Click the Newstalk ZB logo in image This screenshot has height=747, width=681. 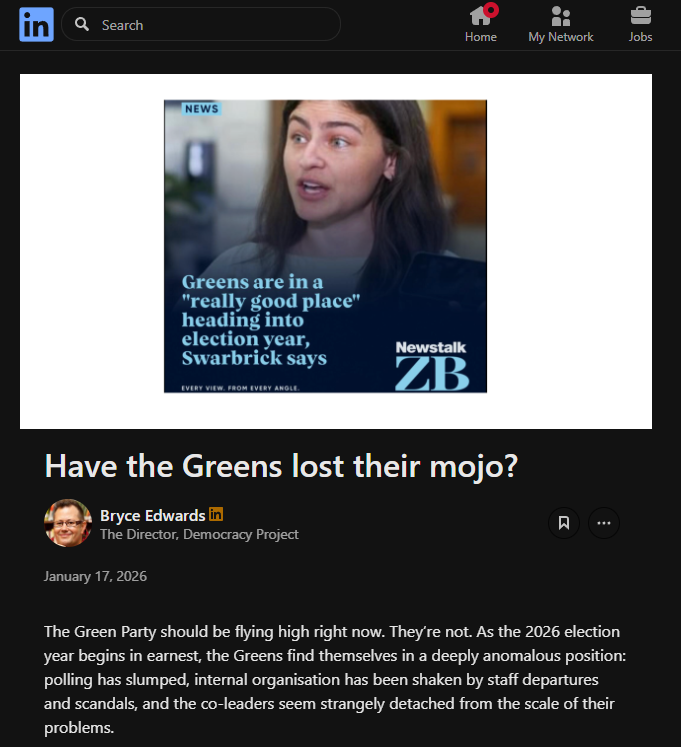coord(432,366)
